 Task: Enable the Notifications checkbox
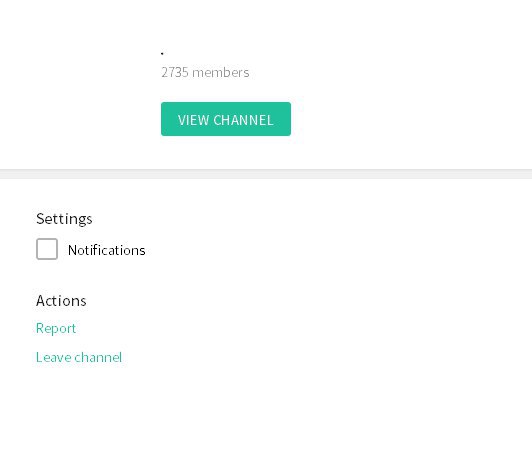[x=47, y=249]
